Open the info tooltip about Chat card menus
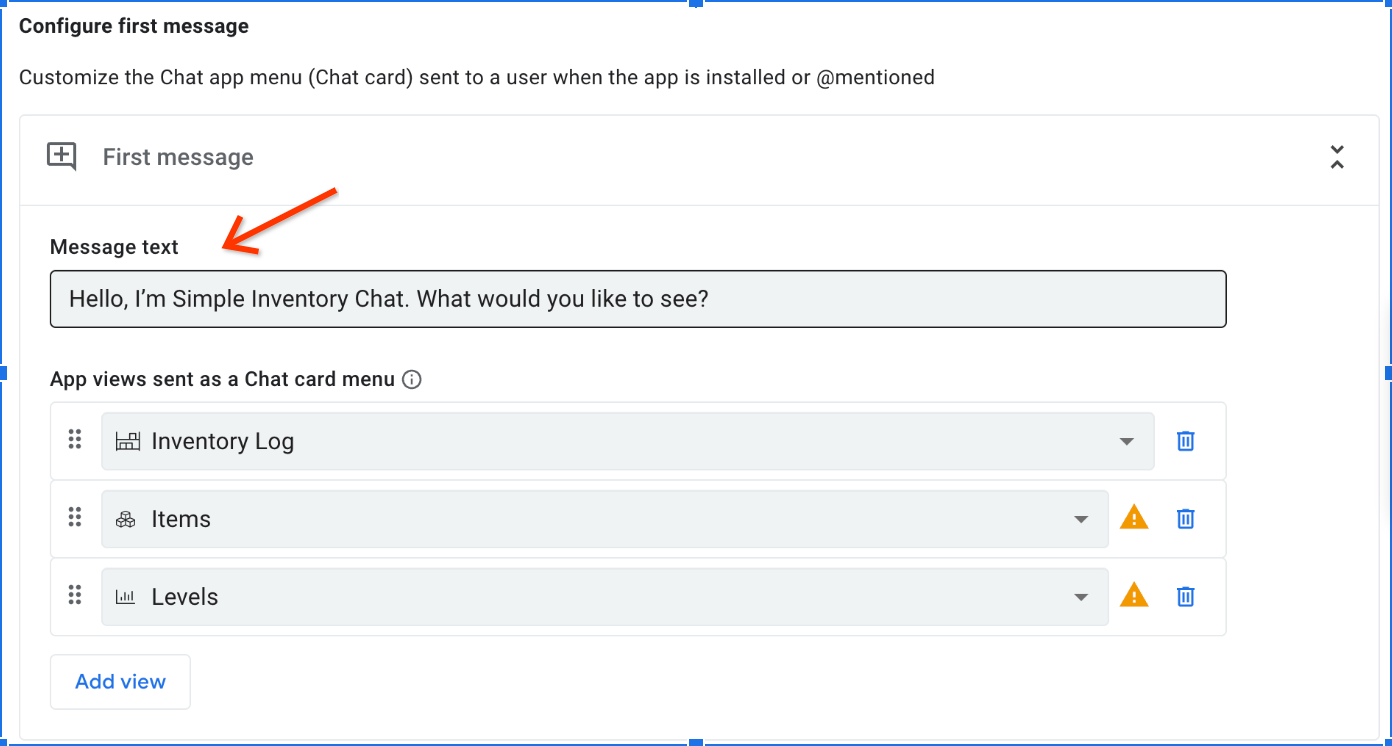This screenshot has height=746, width=1392. tap(412, 379)
